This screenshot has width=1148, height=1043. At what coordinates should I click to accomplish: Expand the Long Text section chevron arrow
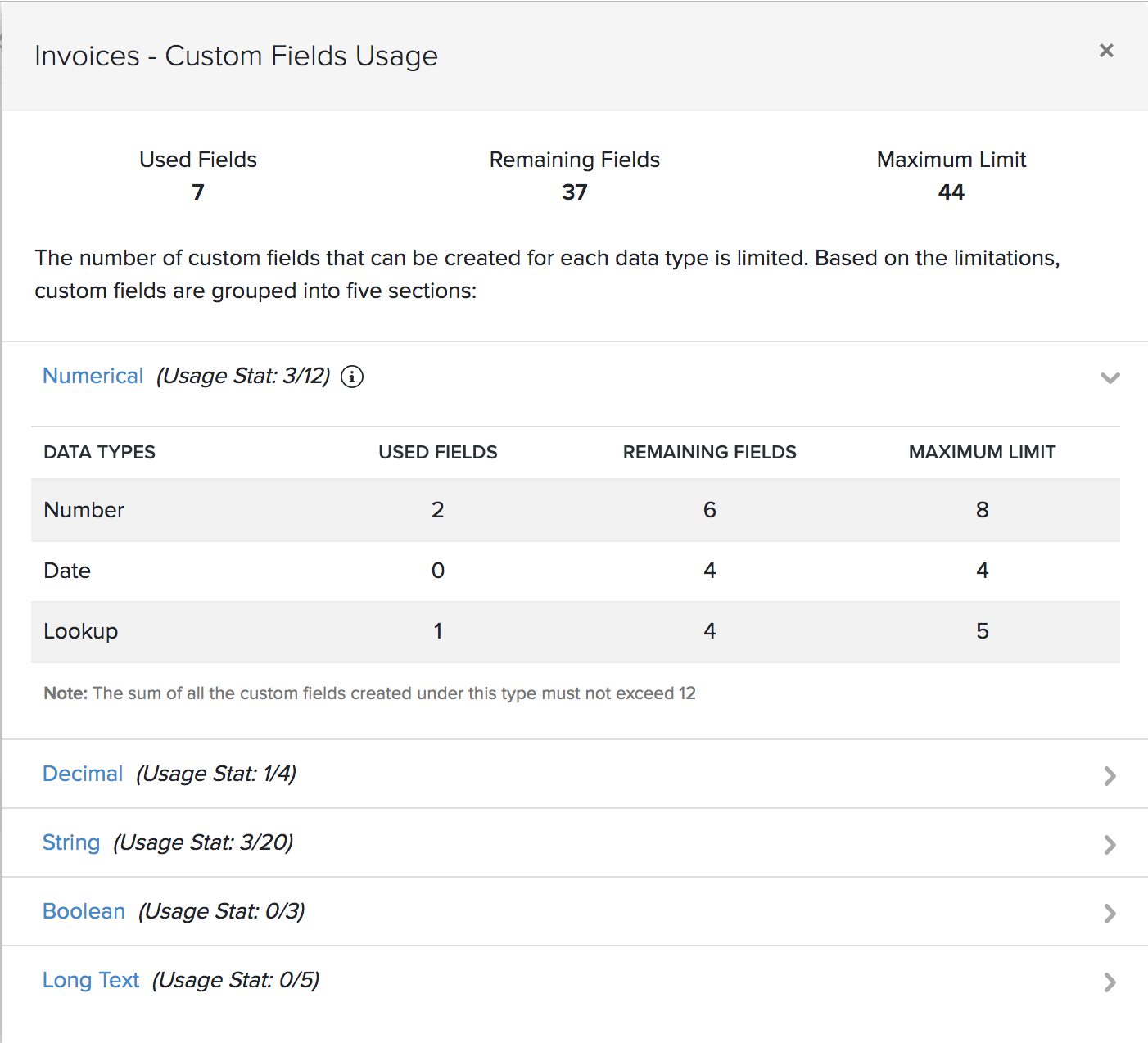pos(1110,982)
